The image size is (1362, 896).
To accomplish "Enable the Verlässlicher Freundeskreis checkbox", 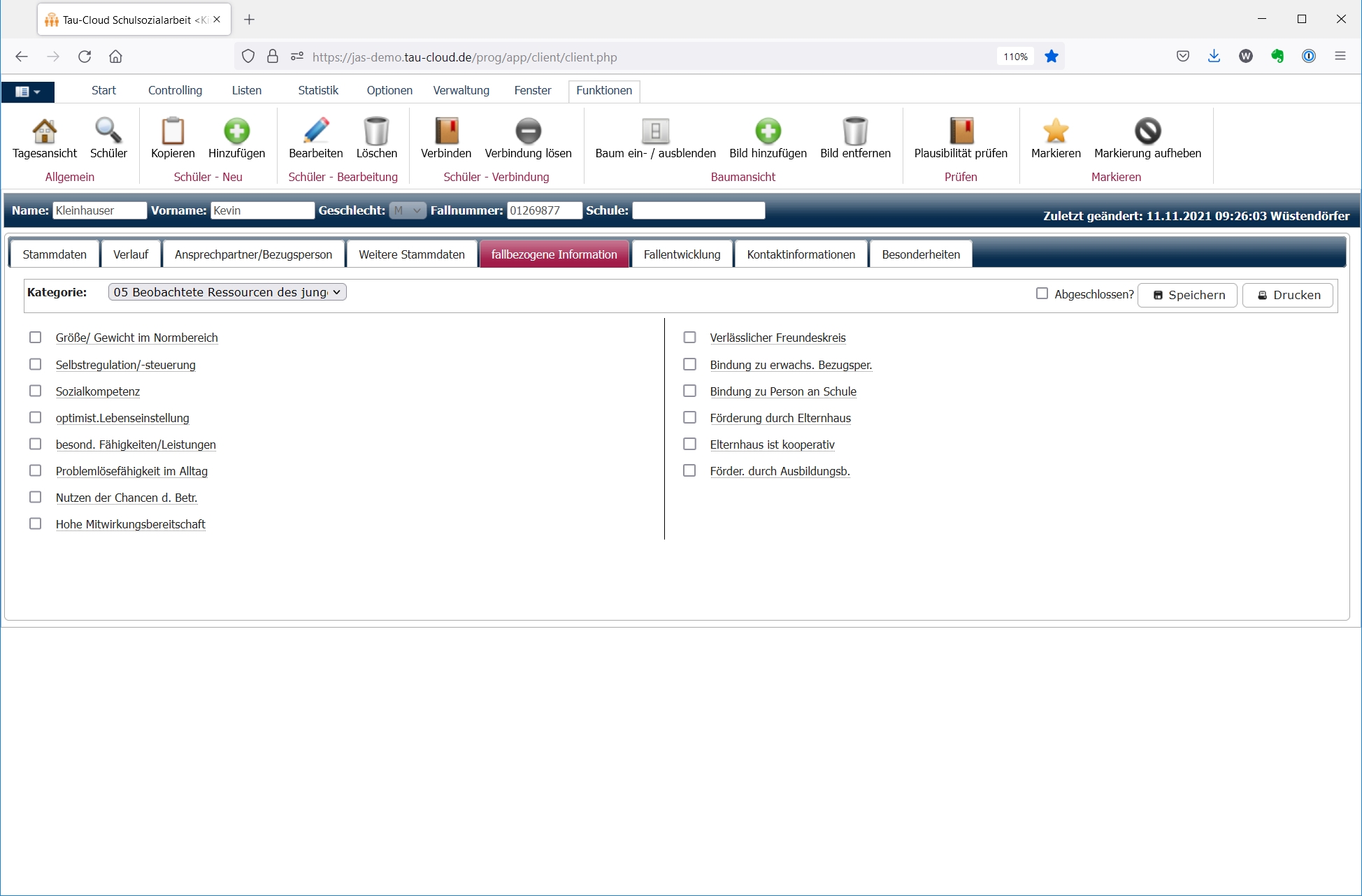I will click(689, 338).
